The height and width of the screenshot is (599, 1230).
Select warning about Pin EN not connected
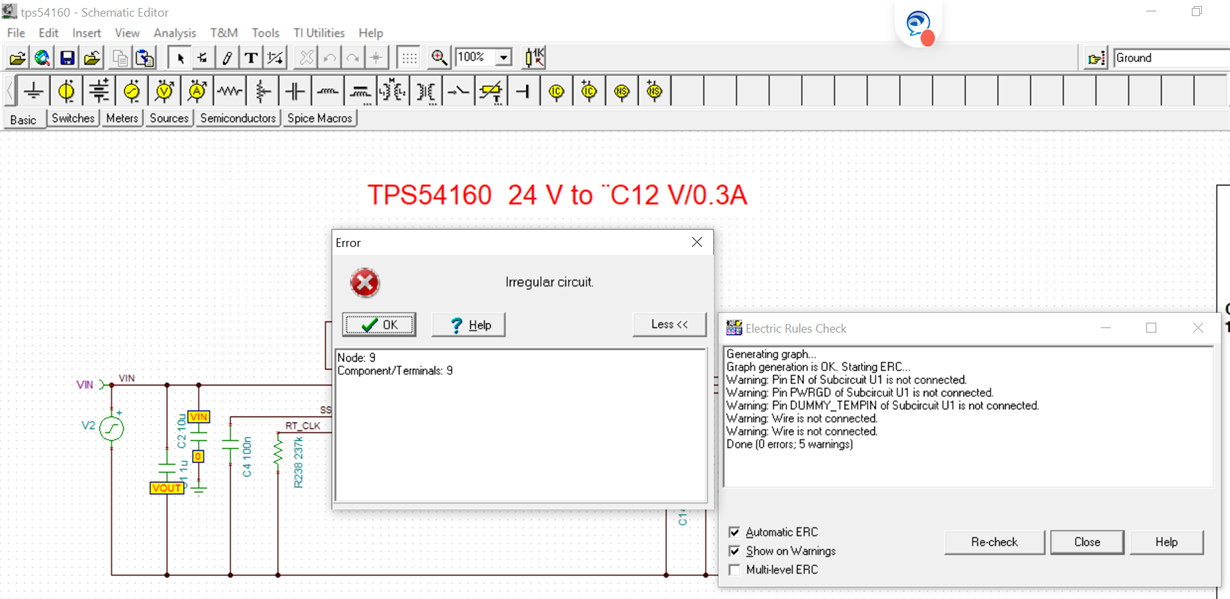point(846,380)
